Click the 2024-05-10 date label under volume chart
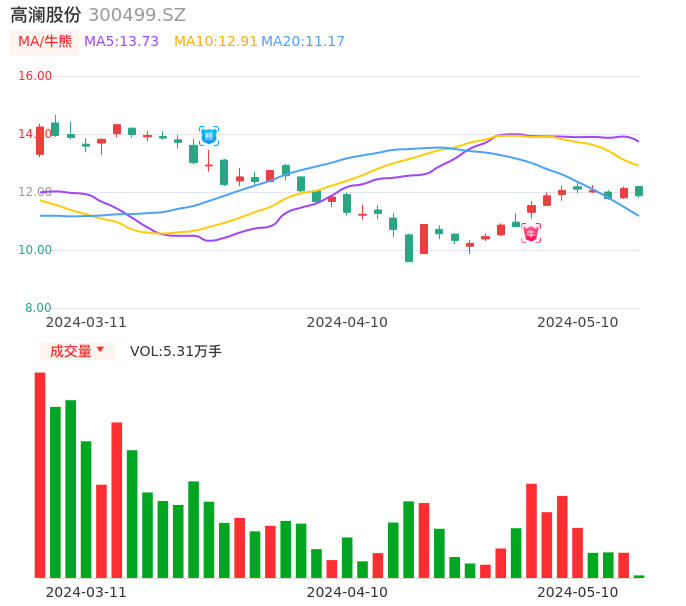The height and width of the screenshot is (606, 686). 578,592
